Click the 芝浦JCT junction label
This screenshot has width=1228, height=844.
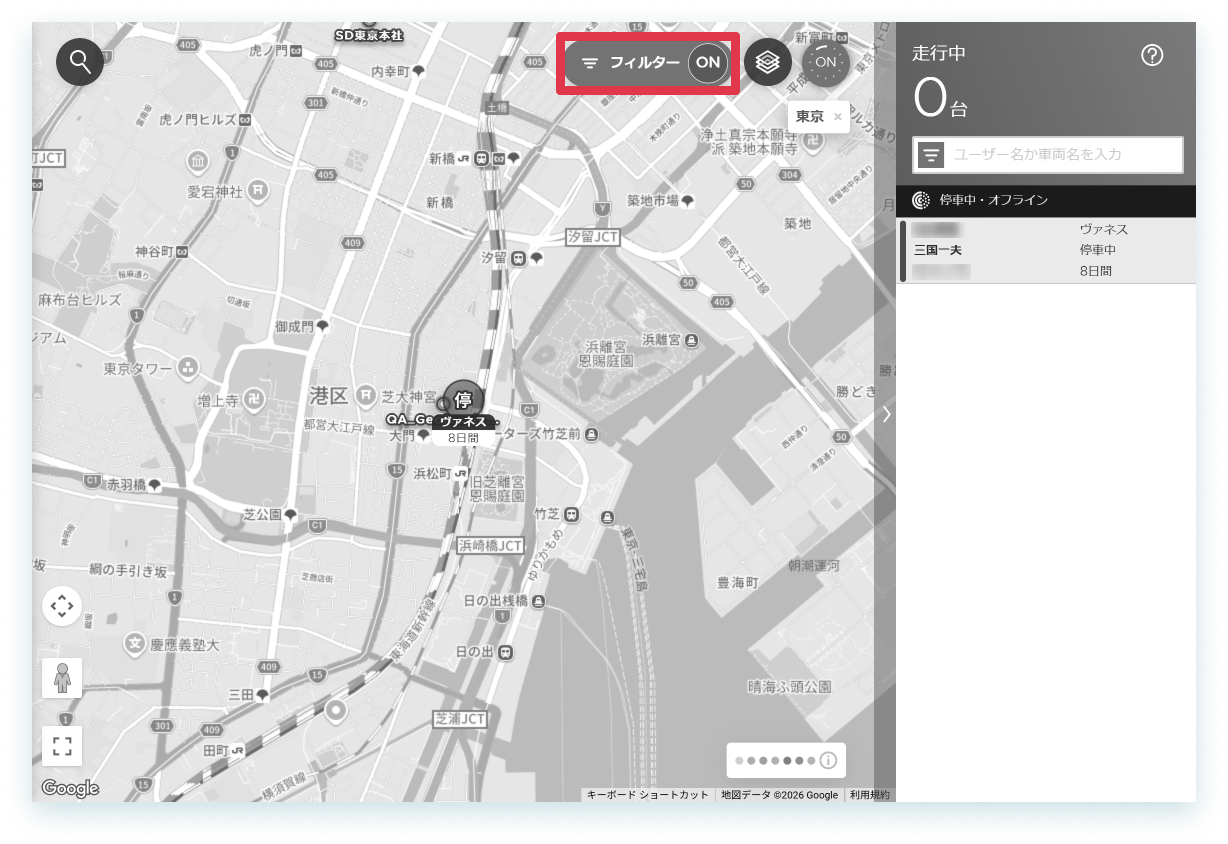pos(460,719)
